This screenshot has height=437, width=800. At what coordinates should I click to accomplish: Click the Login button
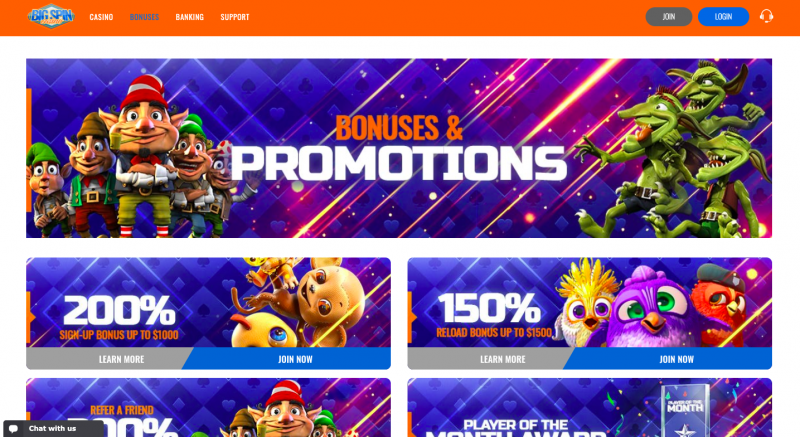click(x=723, y=17)
